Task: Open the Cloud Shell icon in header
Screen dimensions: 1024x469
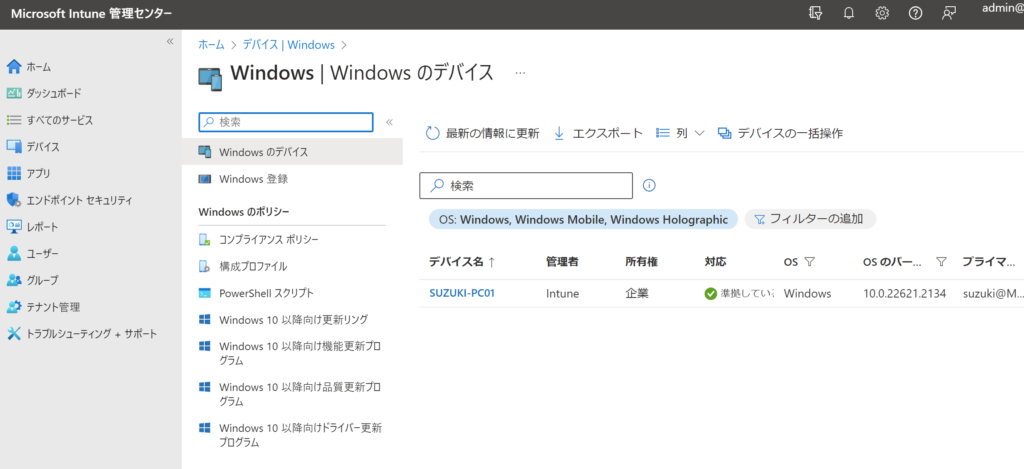Action: (x=816, y=13)
